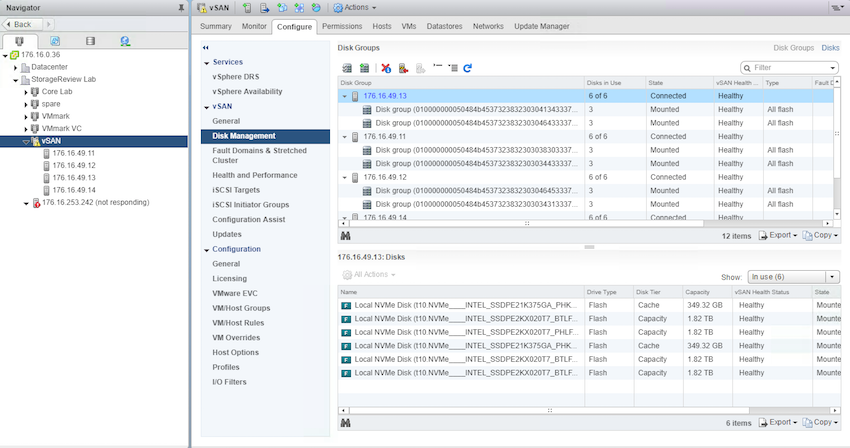The height and width of the screenshot is (448, 850).
Task: Open iSCSI Targets settings
Action: 236,190
